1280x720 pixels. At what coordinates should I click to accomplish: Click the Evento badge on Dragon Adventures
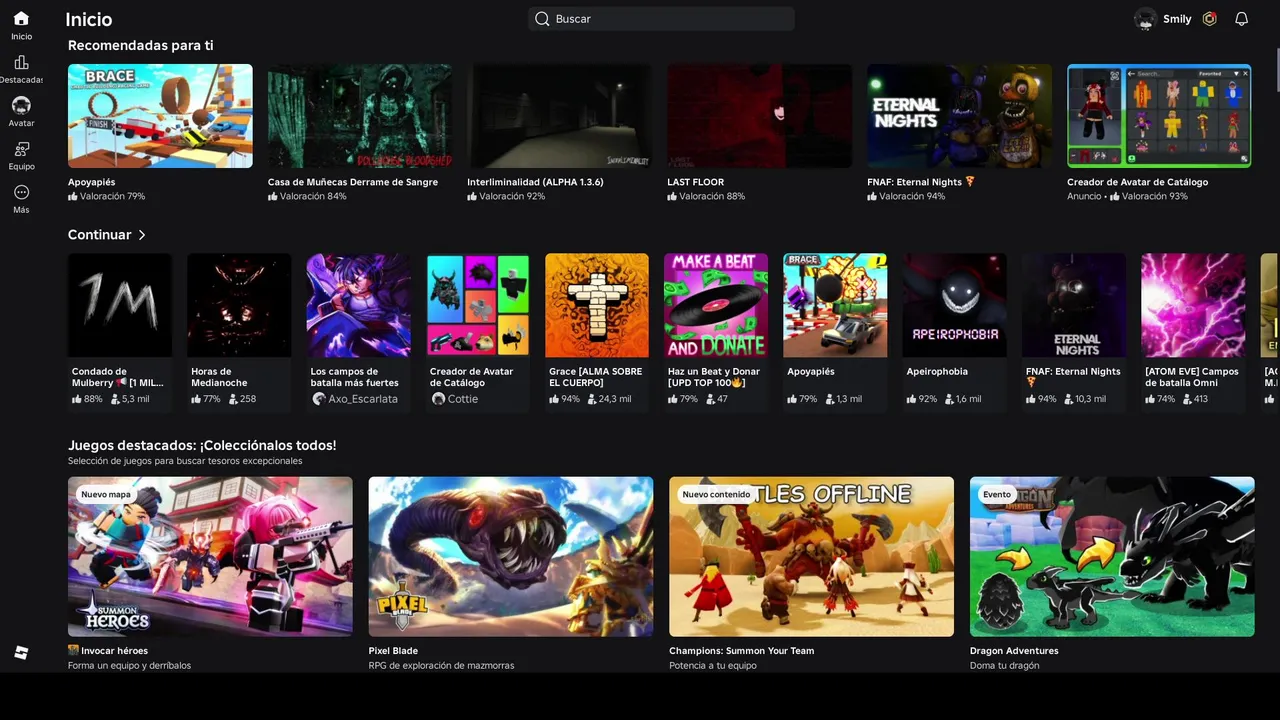click(x=997, y=494)
